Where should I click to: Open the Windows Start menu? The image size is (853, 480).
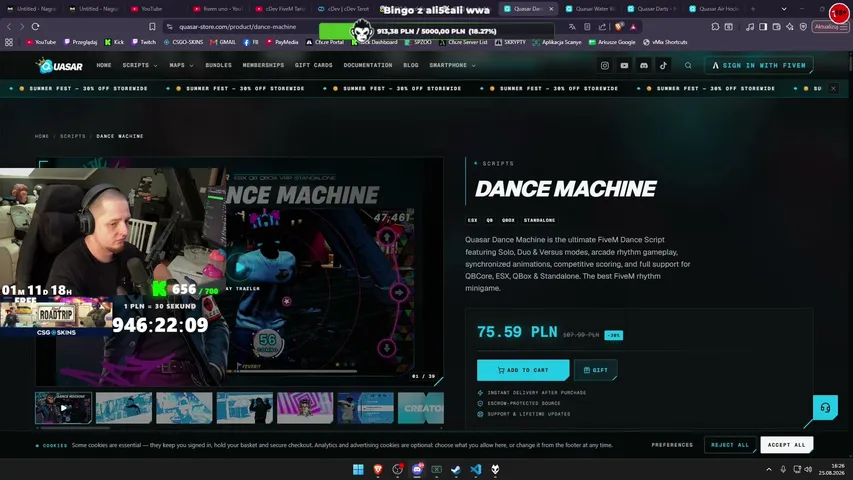click(x=358, y=469)
